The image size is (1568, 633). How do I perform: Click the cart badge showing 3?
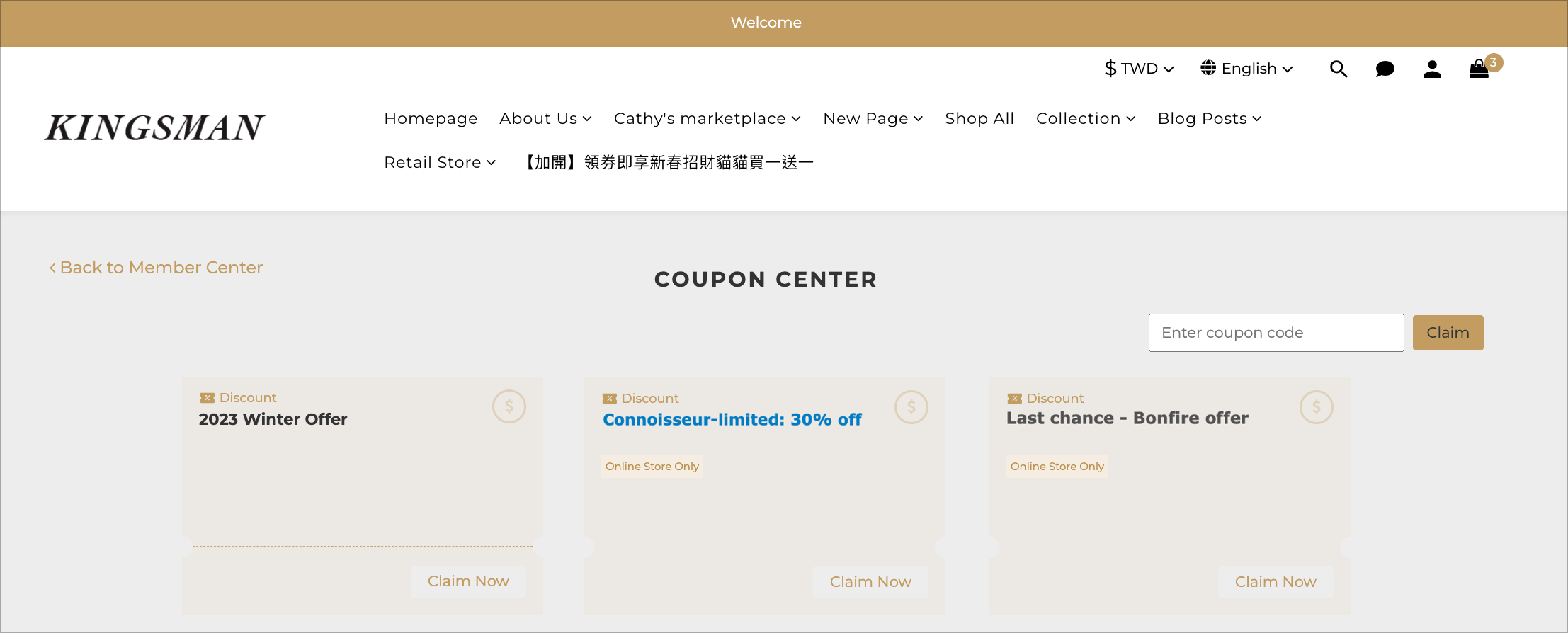click(x=1494, y=62)
